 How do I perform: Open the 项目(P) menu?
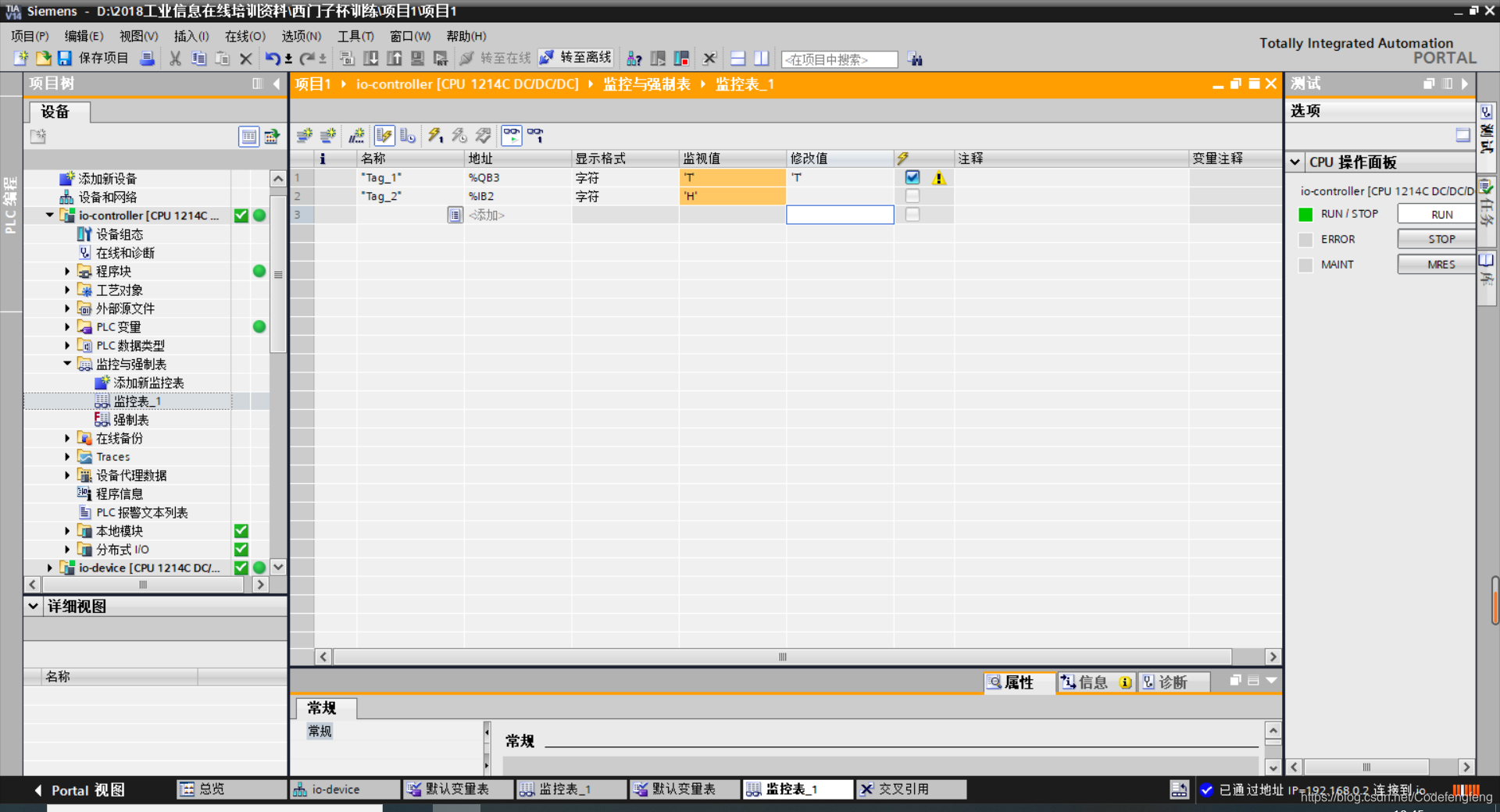pyautogui.click(x=30, y=36)
